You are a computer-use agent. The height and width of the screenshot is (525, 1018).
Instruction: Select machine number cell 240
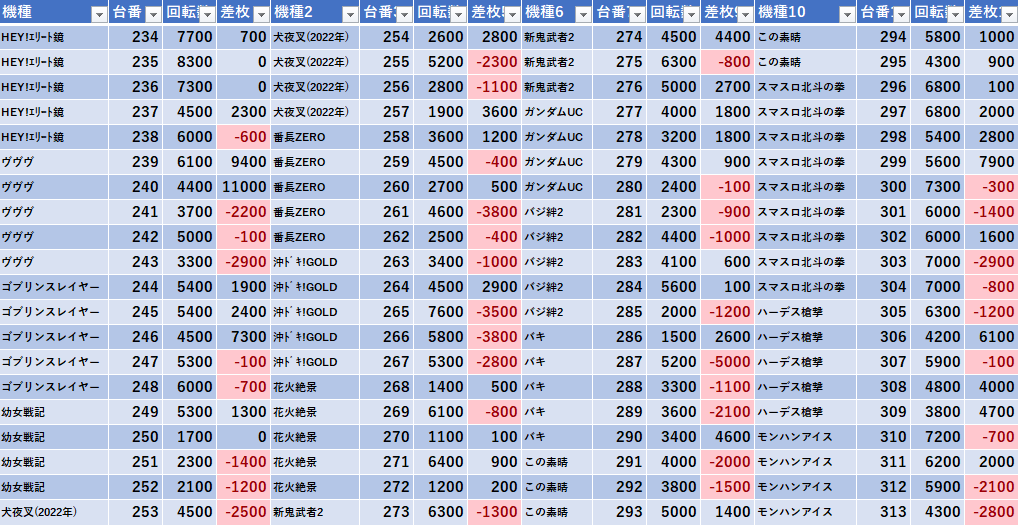pos(135,187)
